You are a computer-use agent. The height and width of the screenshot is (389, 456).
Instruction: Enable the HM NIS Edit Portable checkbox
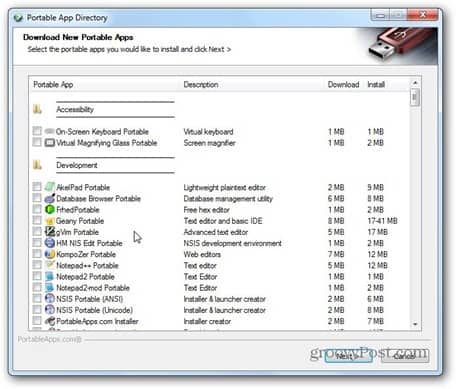37,243
